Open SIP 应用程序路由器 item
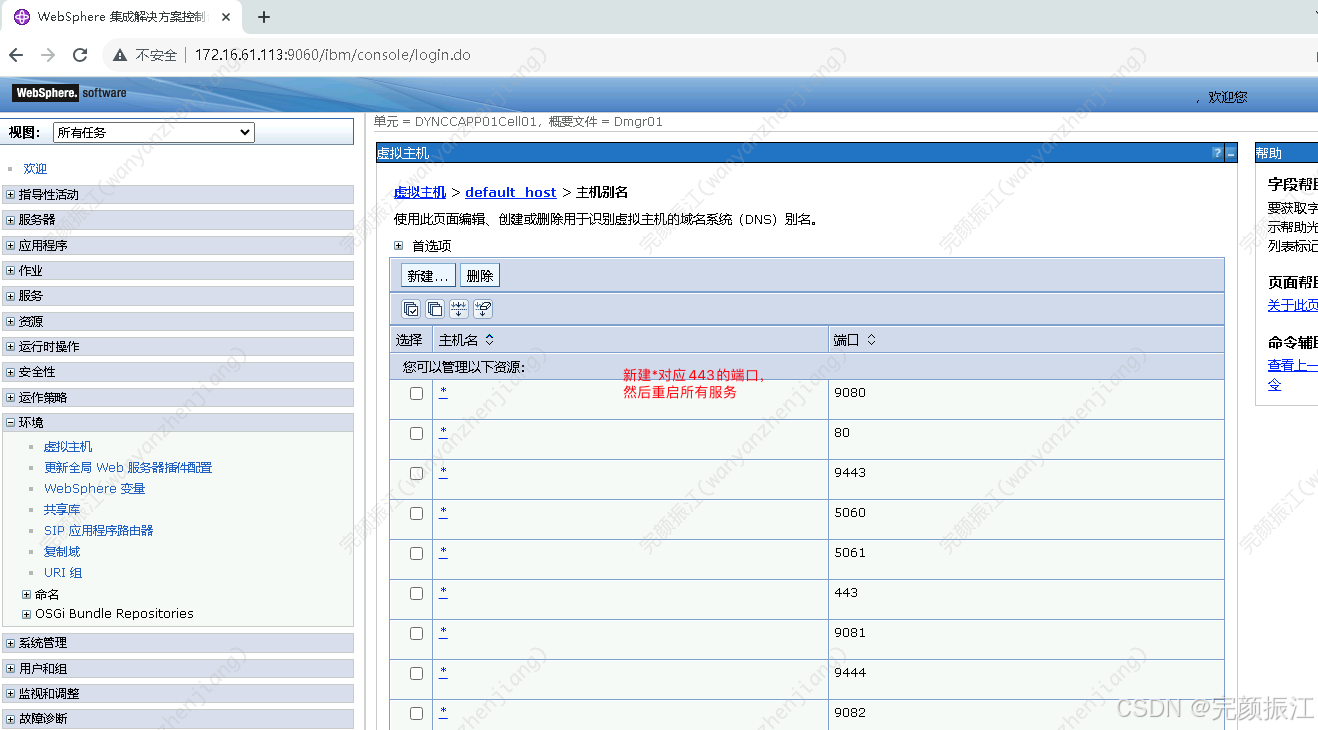Viewport: 1318px width, 730px height. [x=99, y=531]
